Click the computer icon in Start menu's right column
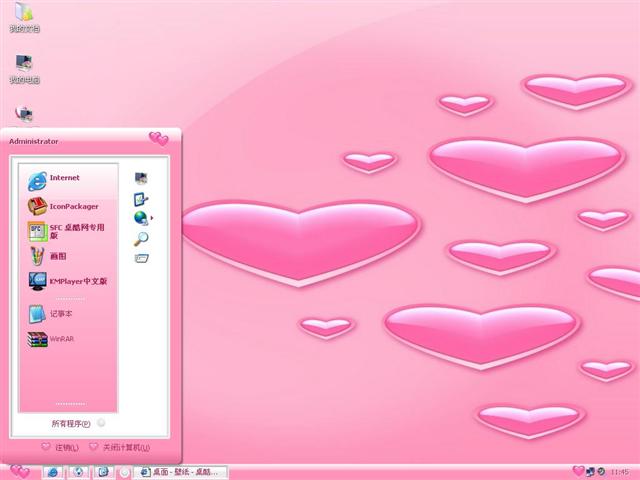 pos(141,179)
